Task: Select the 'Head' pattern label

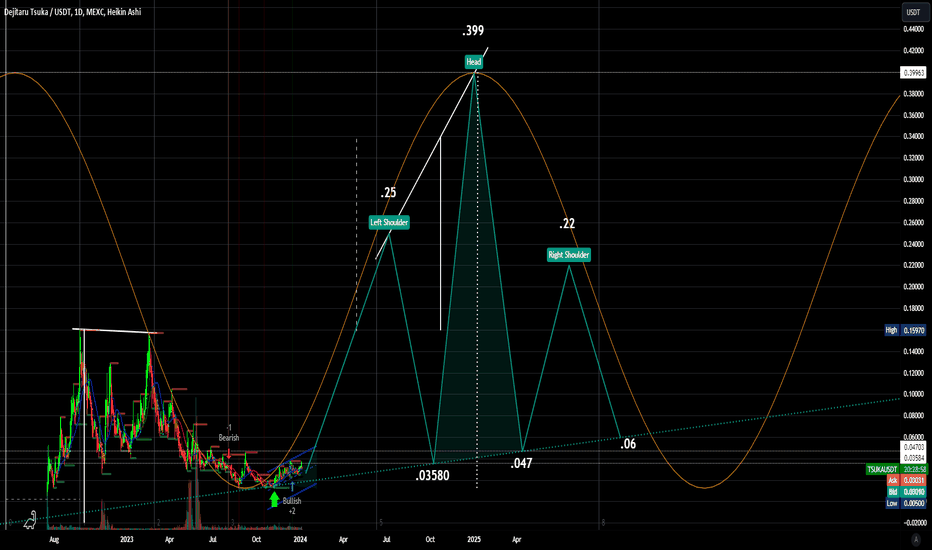Action: [x=474, y=61]
